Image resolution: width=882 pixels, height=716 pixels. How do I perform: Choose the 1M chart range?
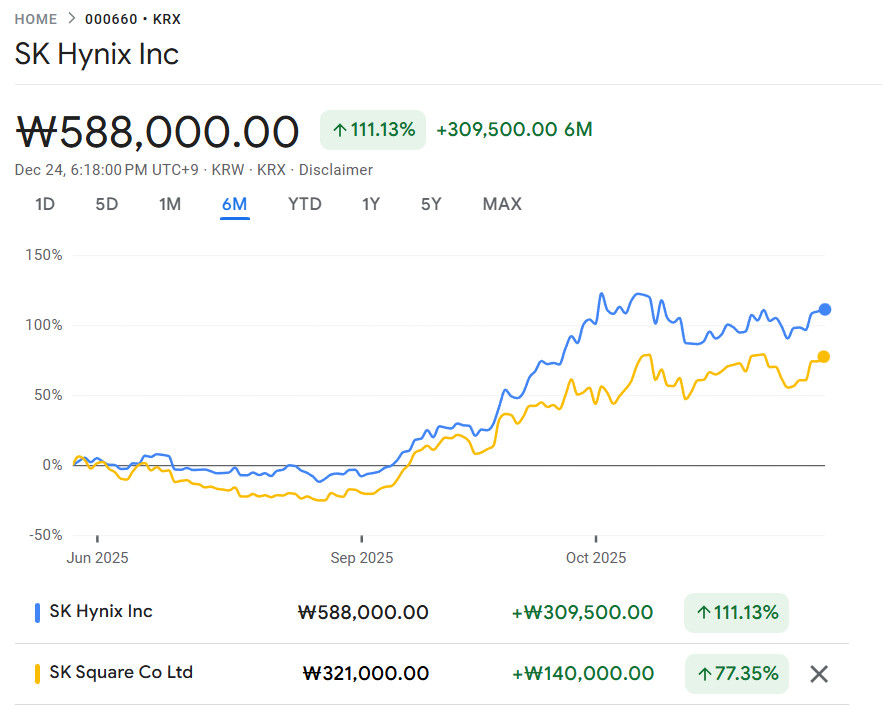(x=170, y=204)
